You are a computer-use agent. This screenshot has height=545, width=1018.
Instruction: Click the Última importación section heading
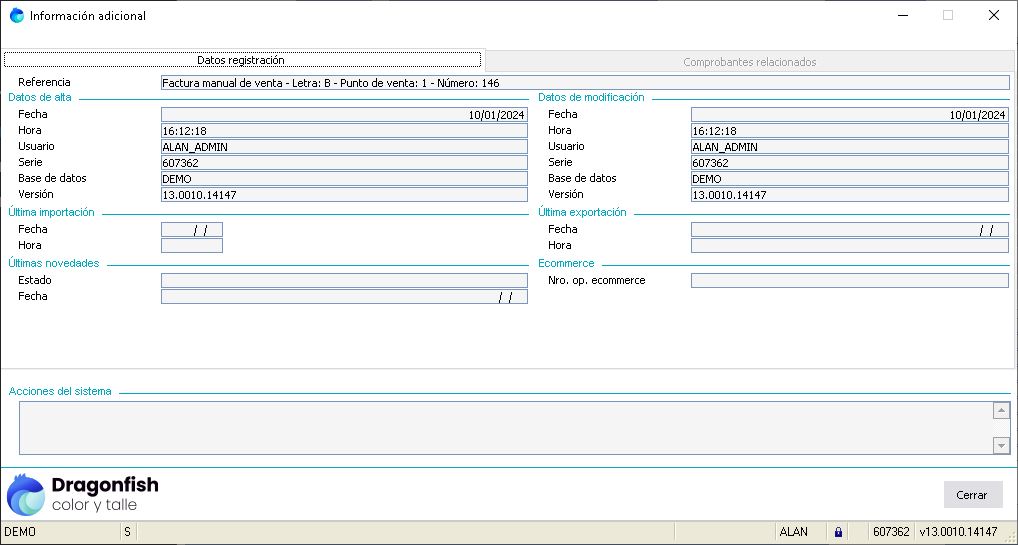pyautogui.click(x=51, y=212)
